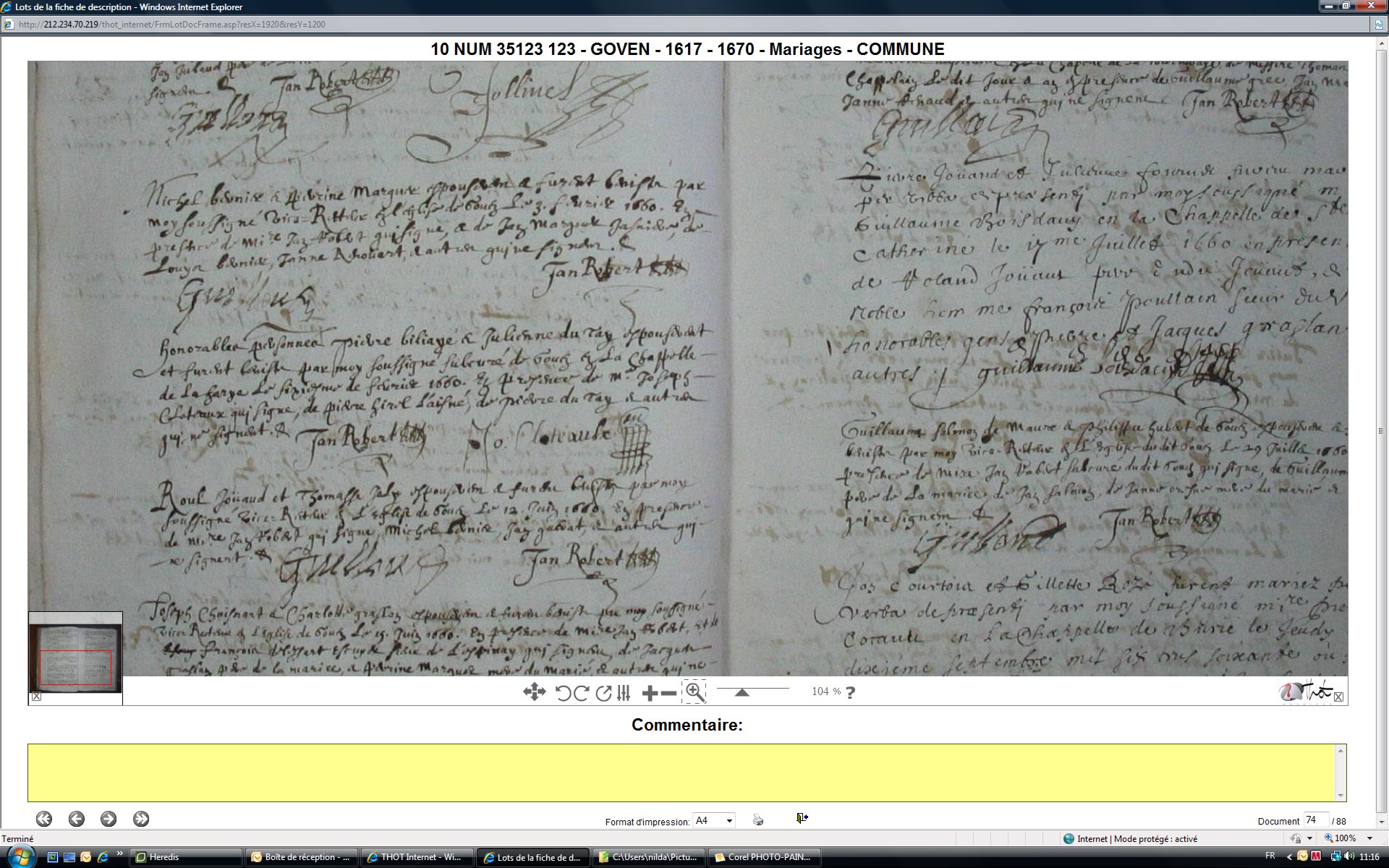Jump to last document
The height and width of the screenshot is (868, 1389).
[x=141, y=819]
